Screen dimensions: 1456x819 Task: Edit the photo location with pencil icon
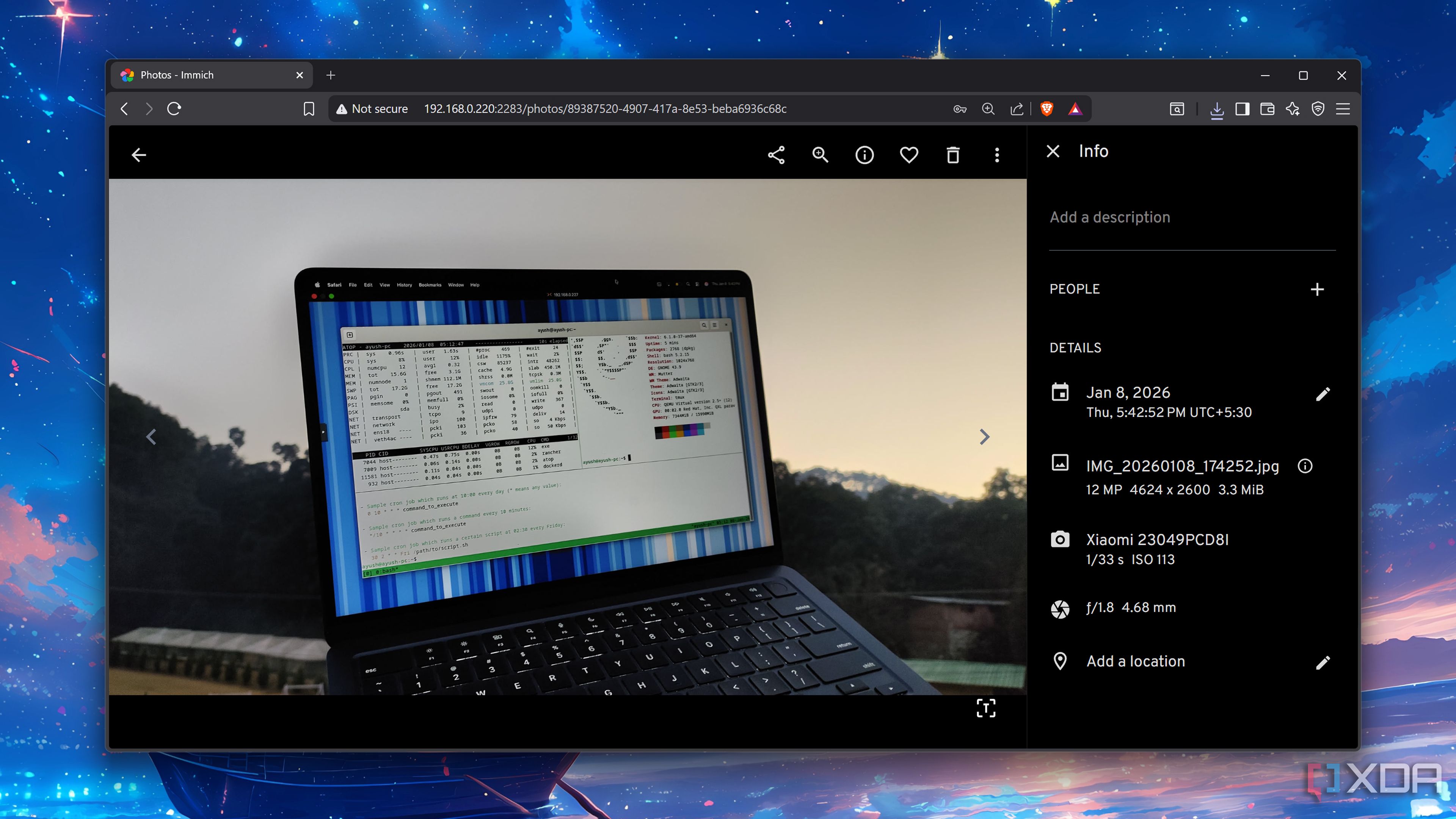[1323, 662]
